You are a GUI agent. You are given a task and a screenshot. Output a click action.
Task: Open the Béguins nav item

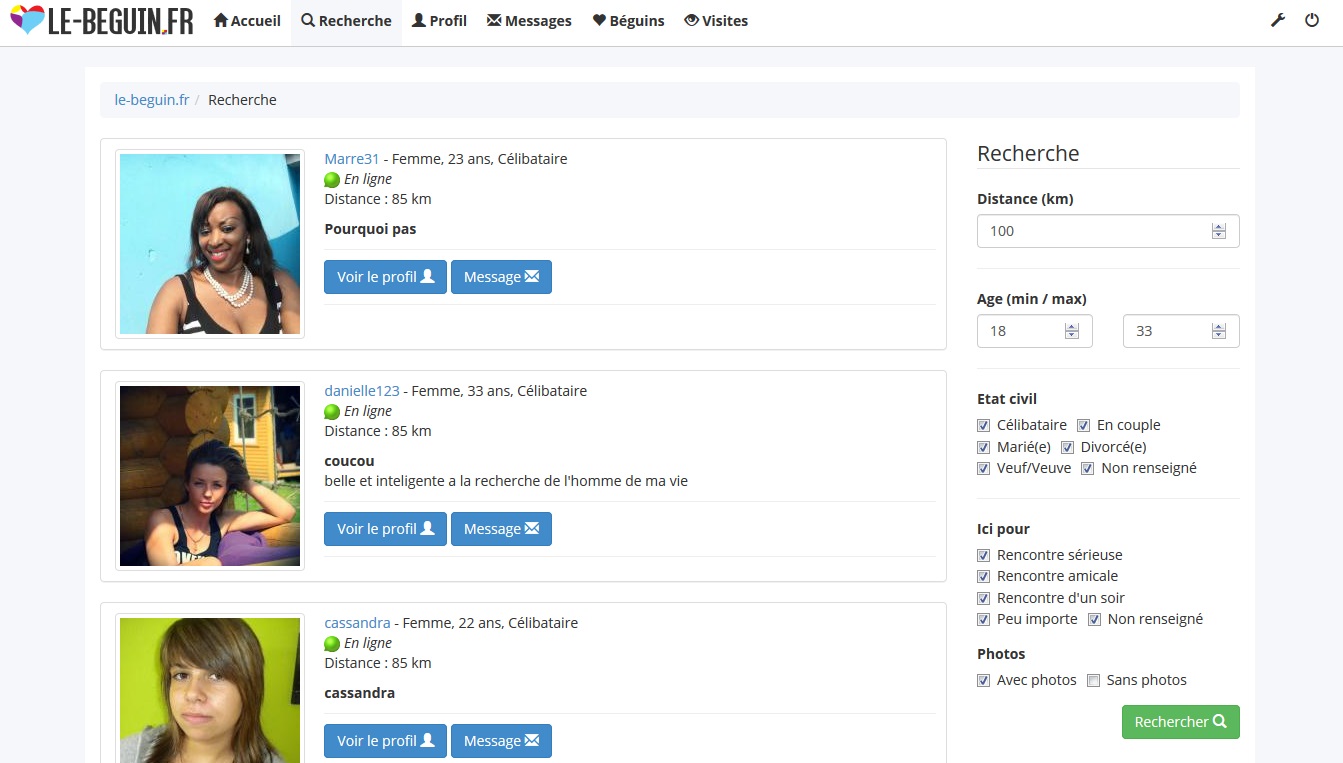click(x=628, y=21)
